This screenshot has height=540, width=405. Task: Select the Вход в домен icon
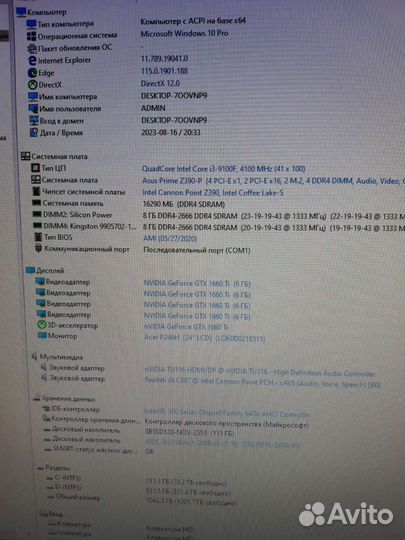click(x=34, y=121)
